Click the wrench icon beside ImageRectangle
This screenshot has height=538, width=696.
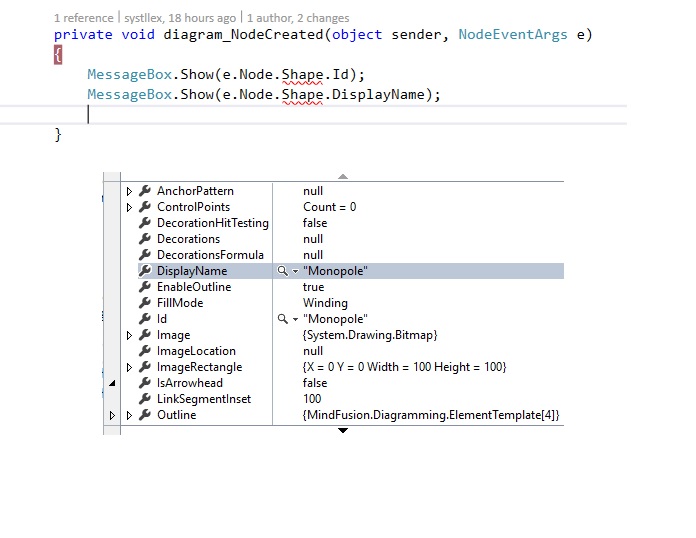click(x=145, y=367)
